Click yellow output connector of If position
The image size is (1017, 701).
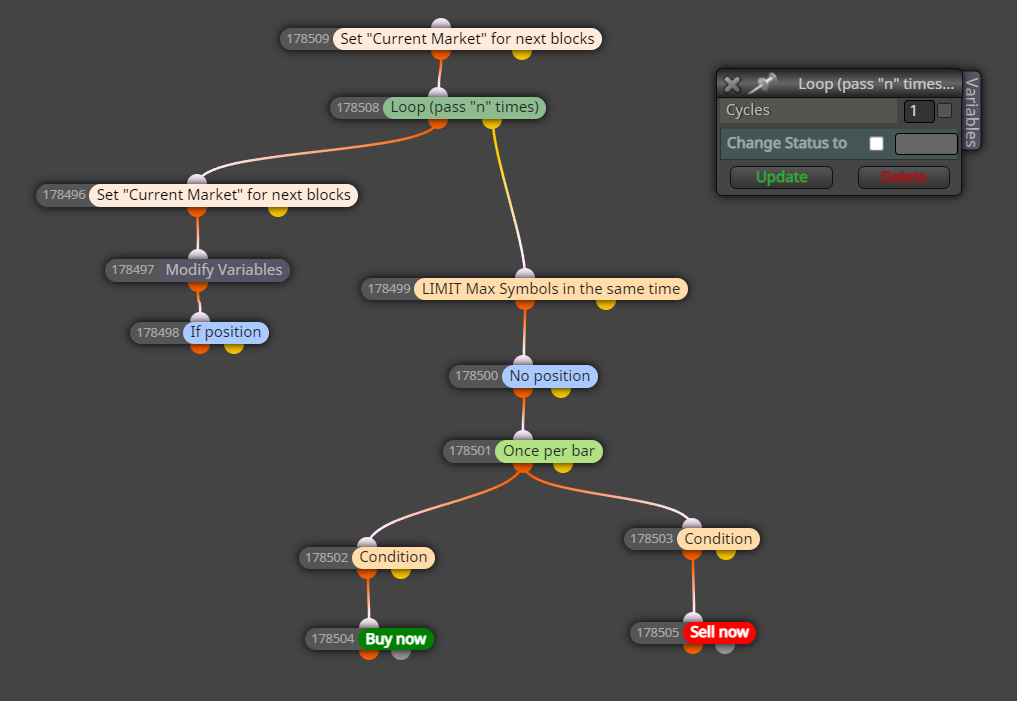point(233,346)
